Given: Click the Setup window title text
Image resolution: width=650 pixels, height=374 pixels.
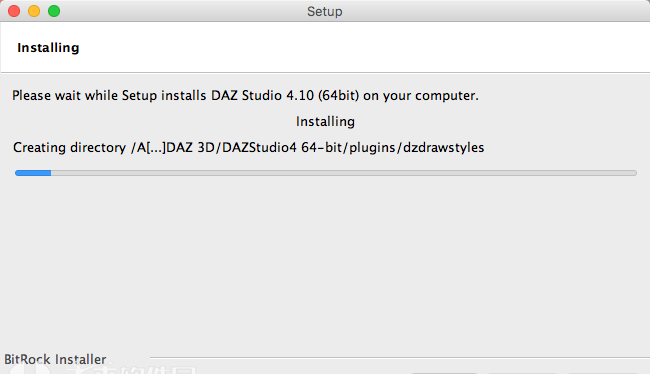Looking at the screenshot, I should (325, 12).
